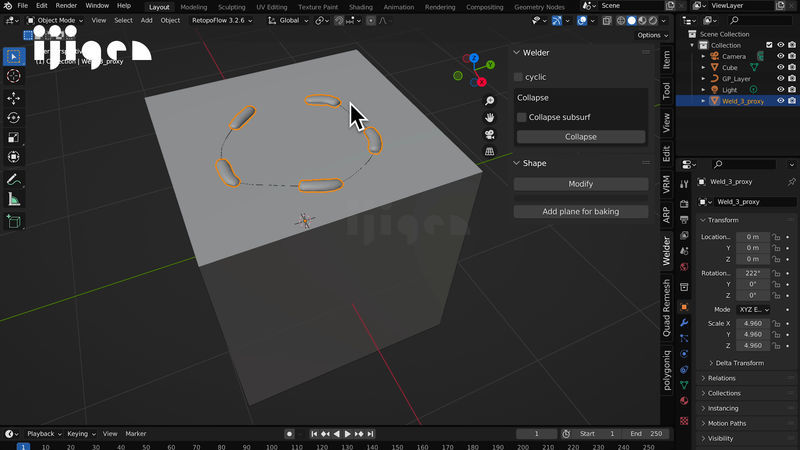Hide Cube with its eye icon

(x=781, y=67)
